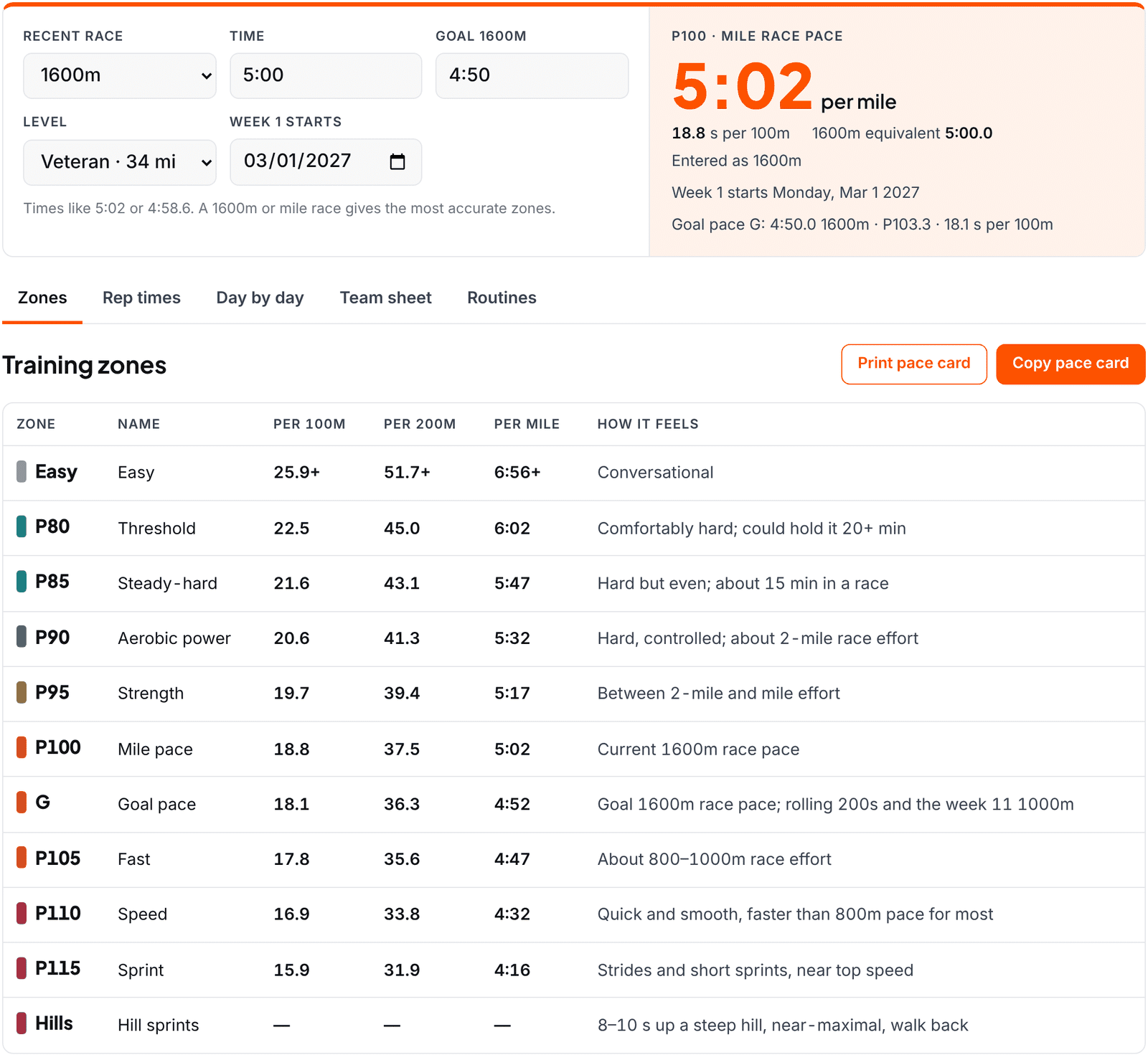Click the Time field showing 5:00
The image size is (1148, 1055).
pos(326,75)
